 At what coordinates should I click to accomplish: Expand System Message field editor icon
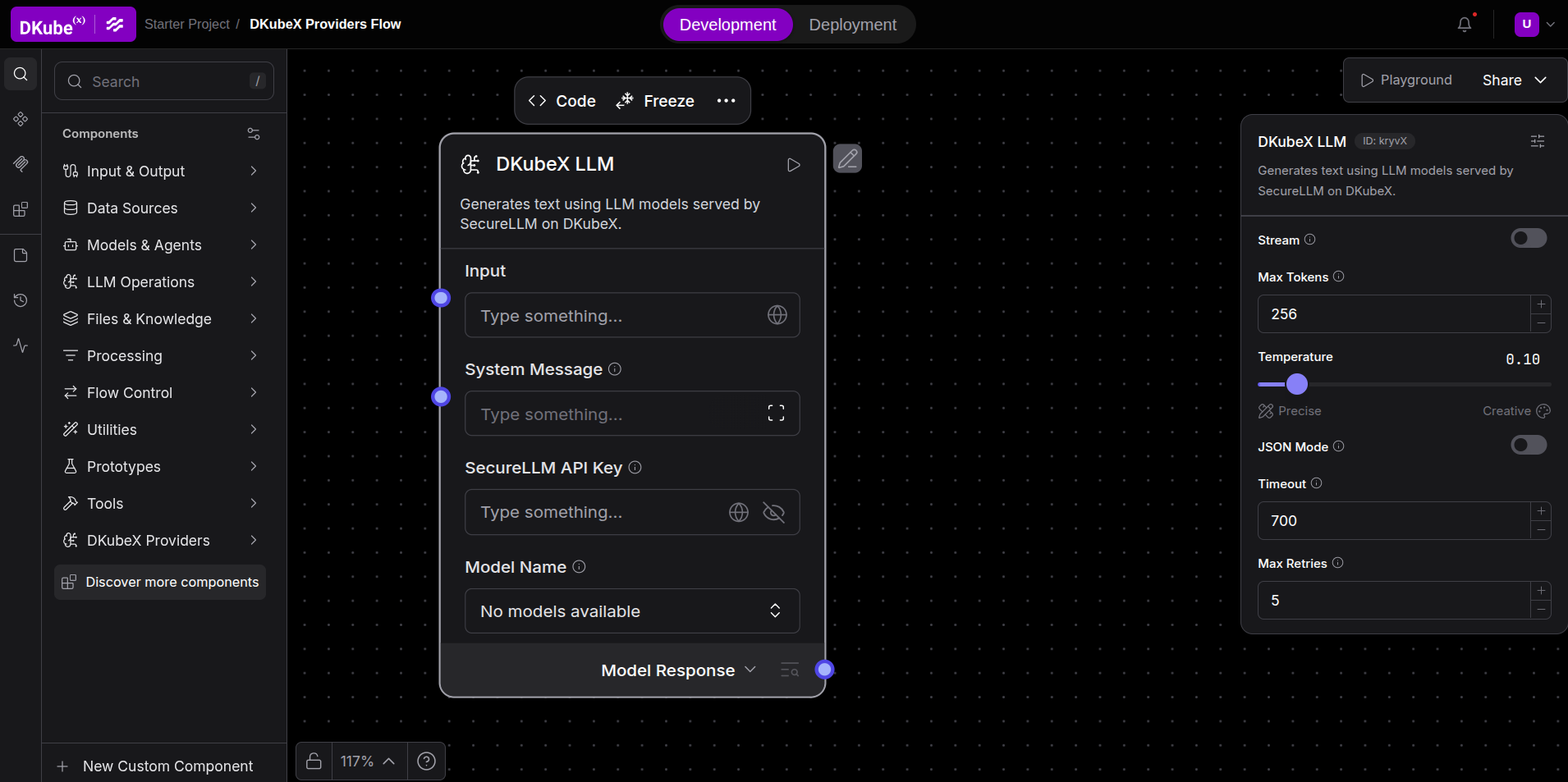tap(776, 414)
